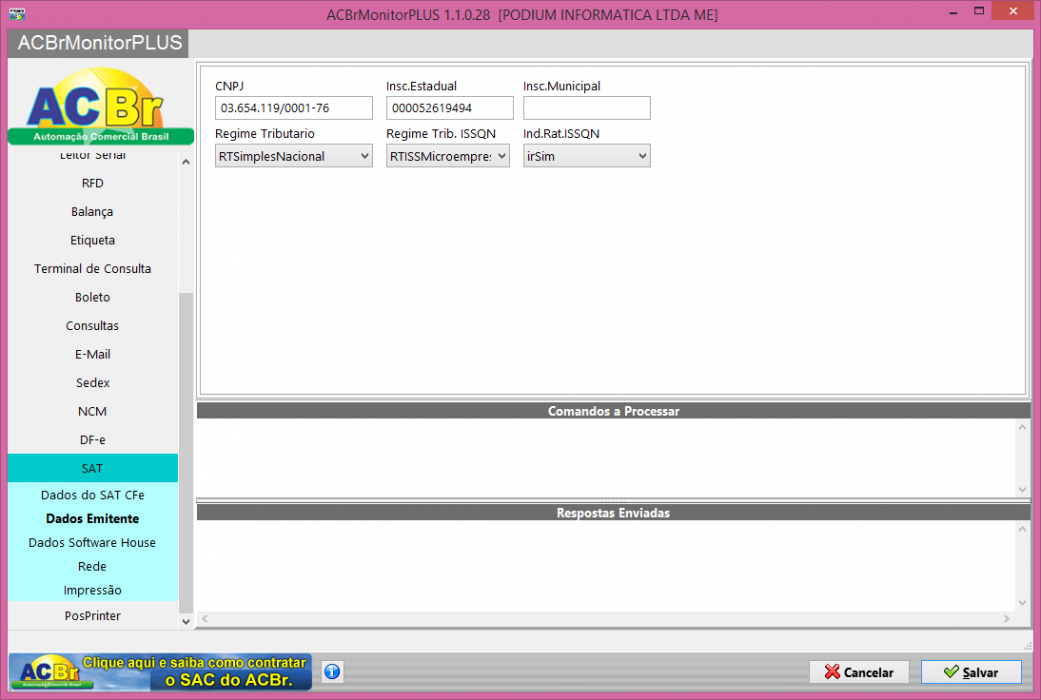This screenshot has width=1041, height=700.
Task: Select Sedex in the sidebar
Action: 93,383
